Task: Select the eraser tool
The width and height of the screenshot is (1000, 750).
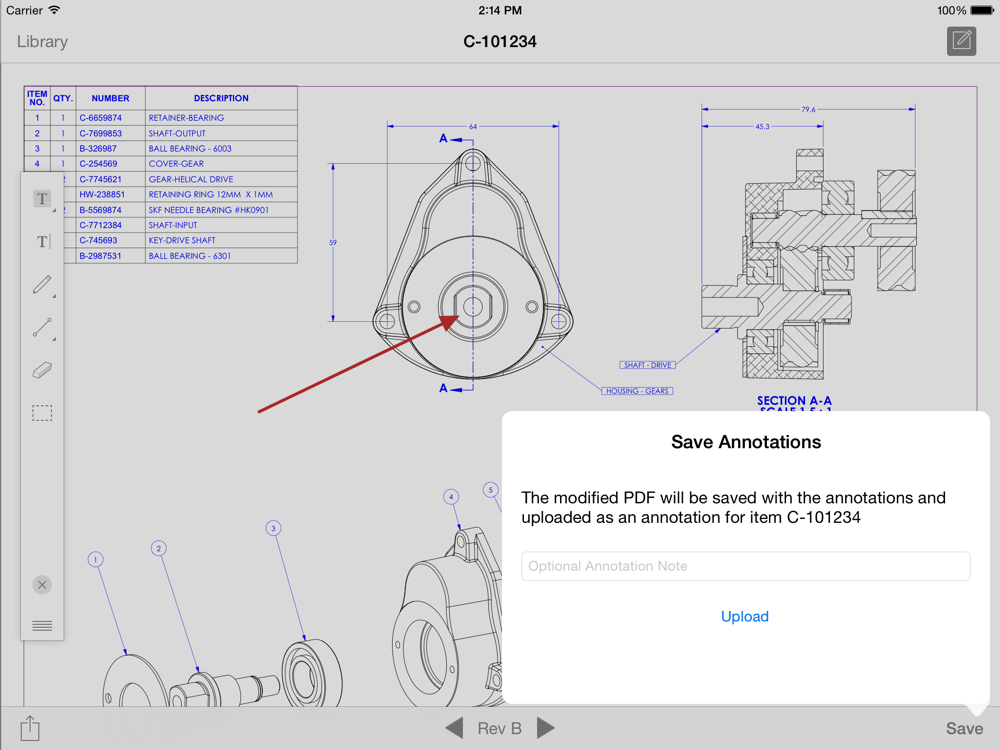Action: [x=42, y=370]
